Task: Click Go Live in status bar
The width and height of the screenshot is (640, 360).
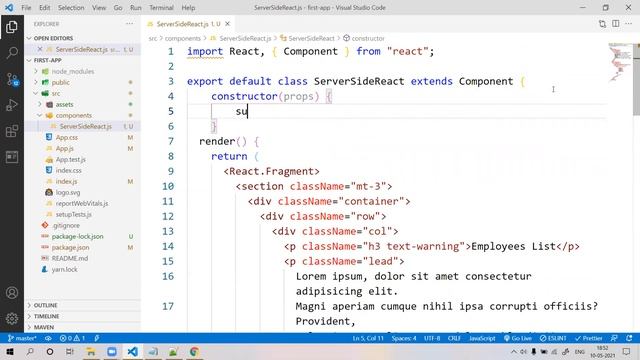Action: coord(517,338)
